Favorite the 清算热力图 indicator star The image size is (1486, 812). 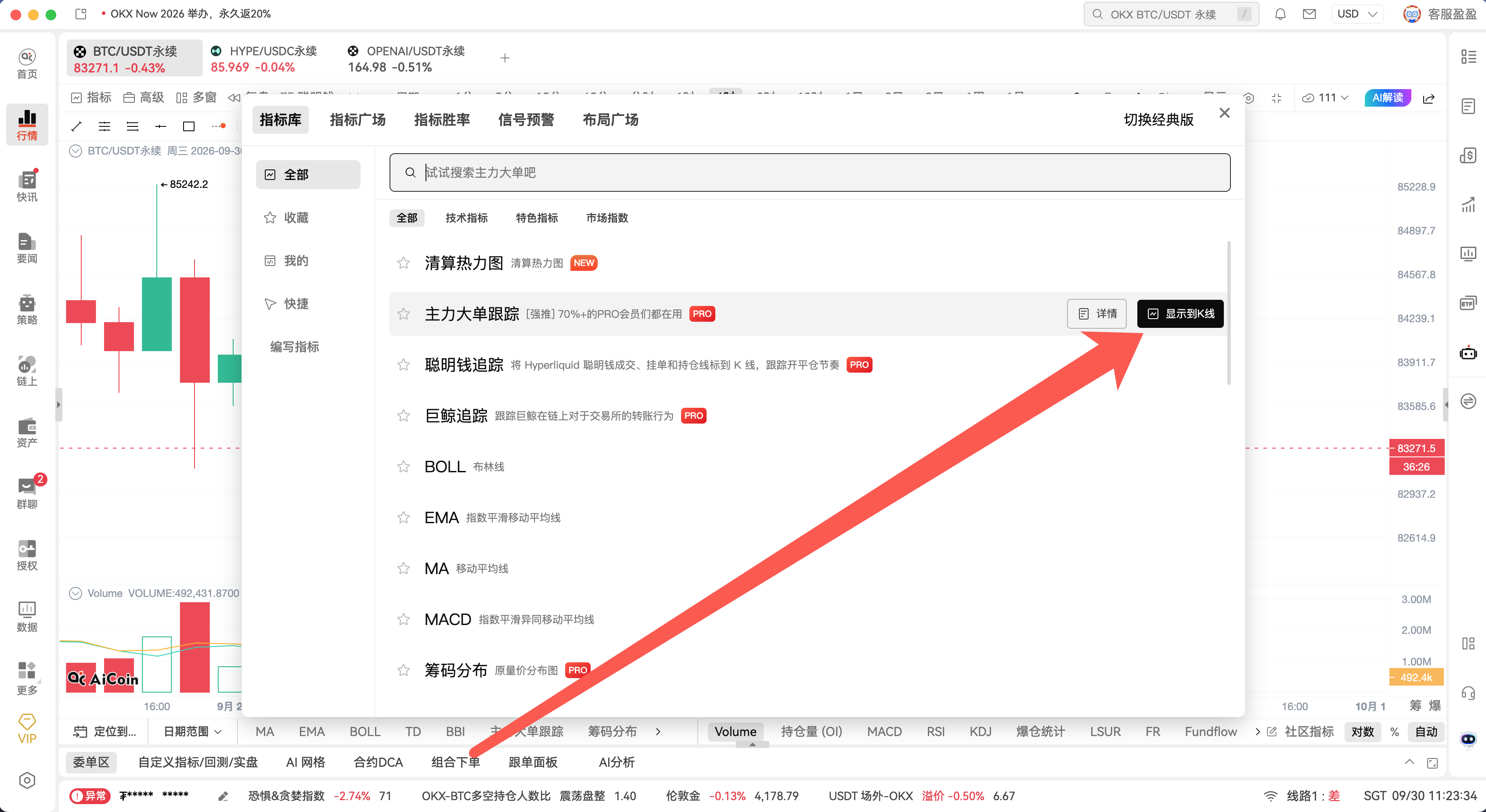pyautogui.click(x=403, y=263)
